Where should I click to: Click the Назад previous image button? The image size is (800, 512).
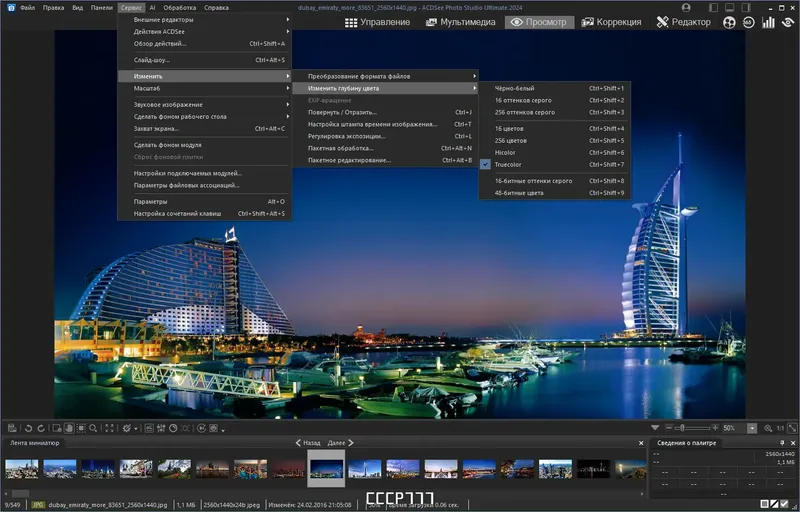308,442
